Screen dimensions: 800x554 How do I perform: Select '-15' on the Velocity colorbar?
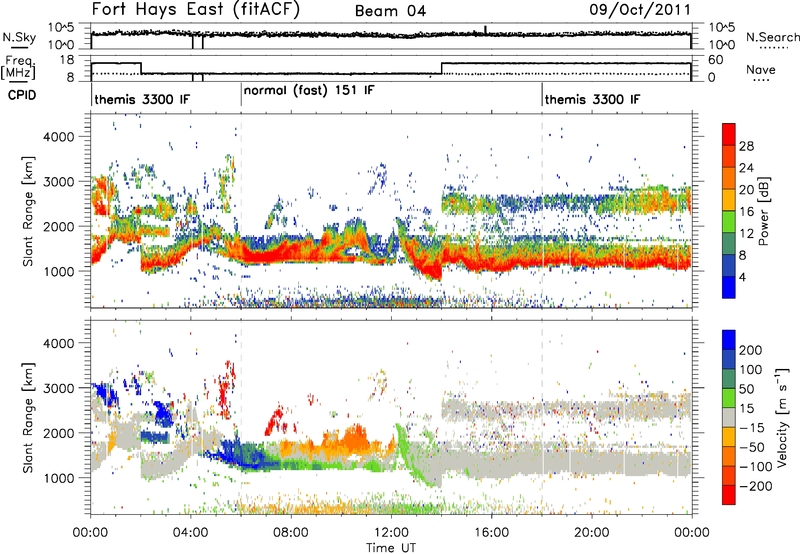pos(752,428)
